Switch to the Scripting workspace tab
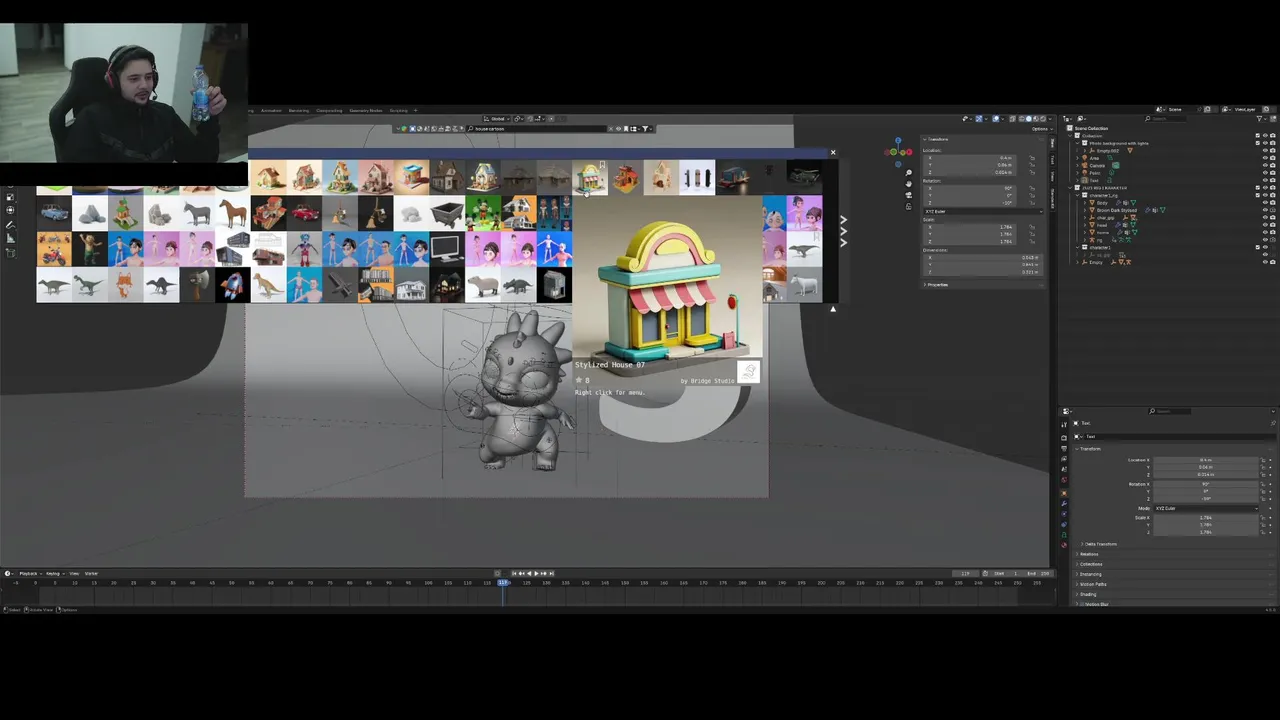The image size is (1280, 720). tap(398, 110)
